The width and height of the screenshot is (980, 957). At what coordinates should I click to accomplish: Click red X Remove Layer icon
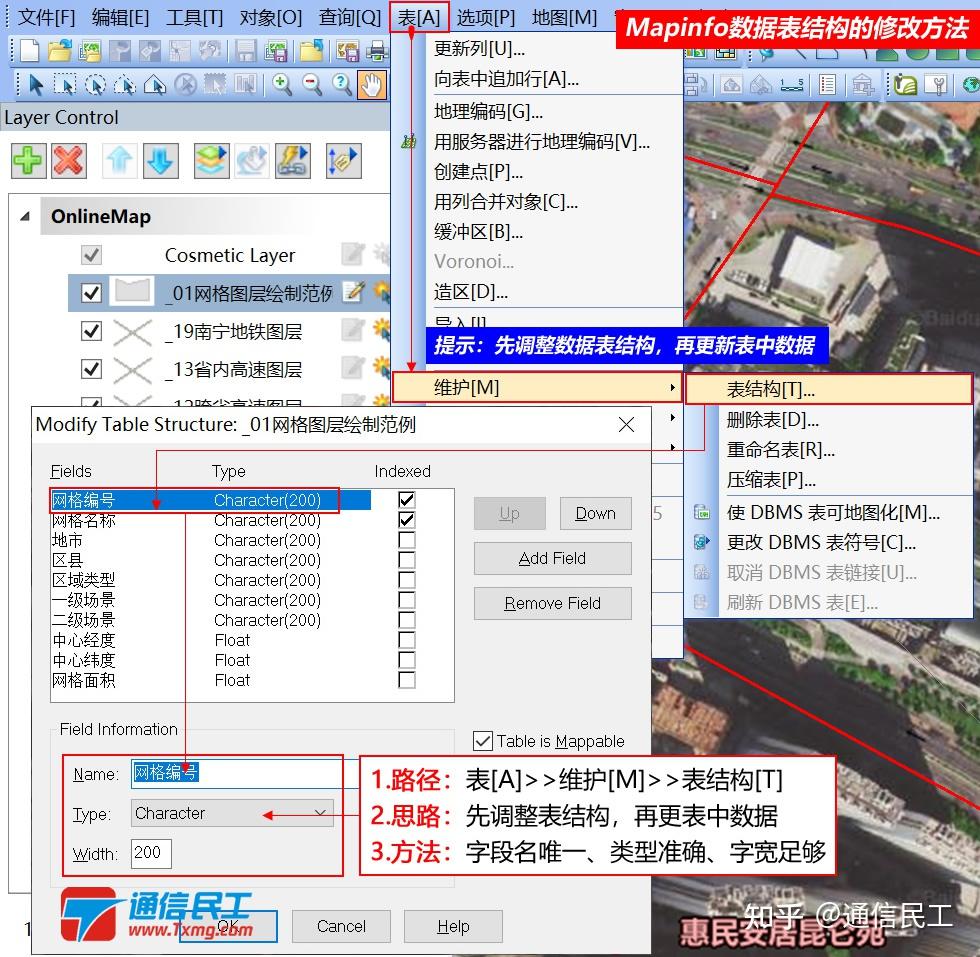[x=69, y=161]
